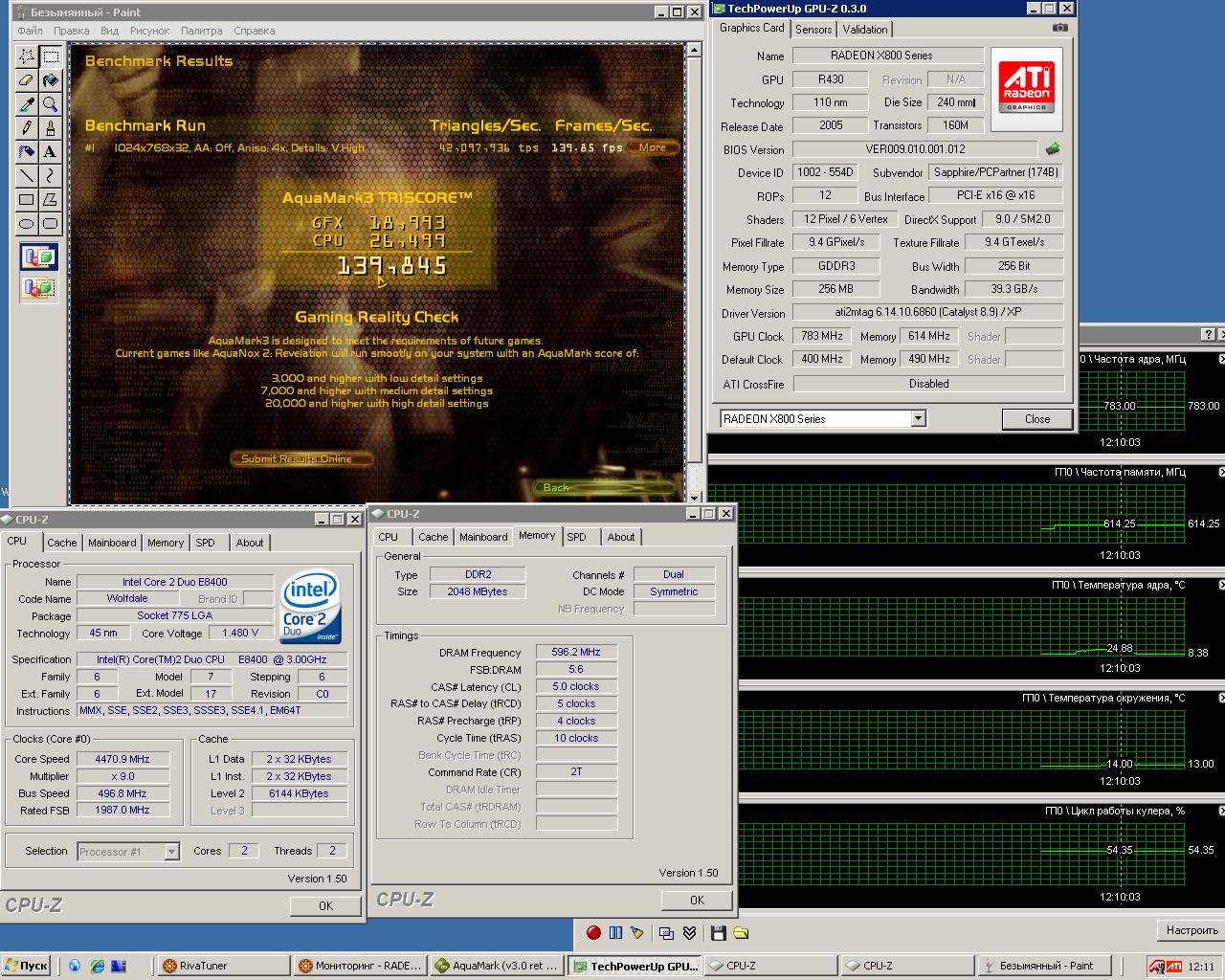Click the red record button in monitoring toolbar

tap(593, 932)
